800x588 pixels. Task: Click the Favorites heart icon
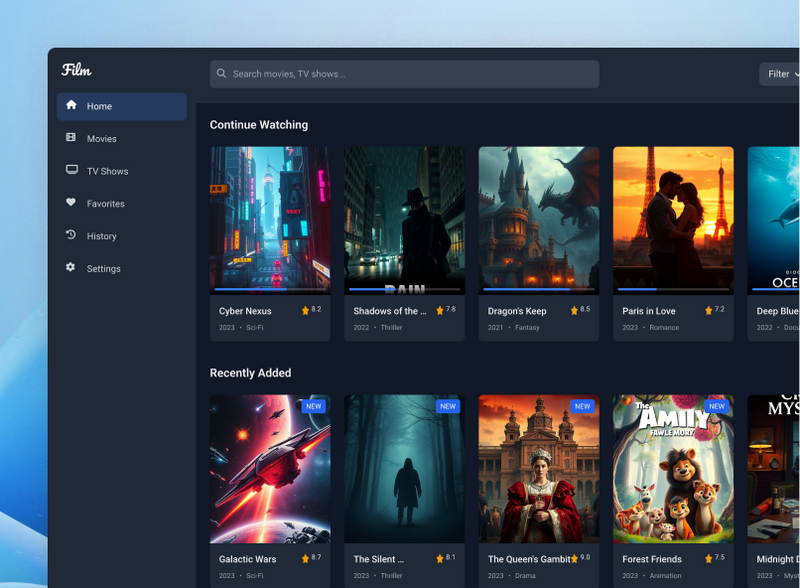coord(71,203)
